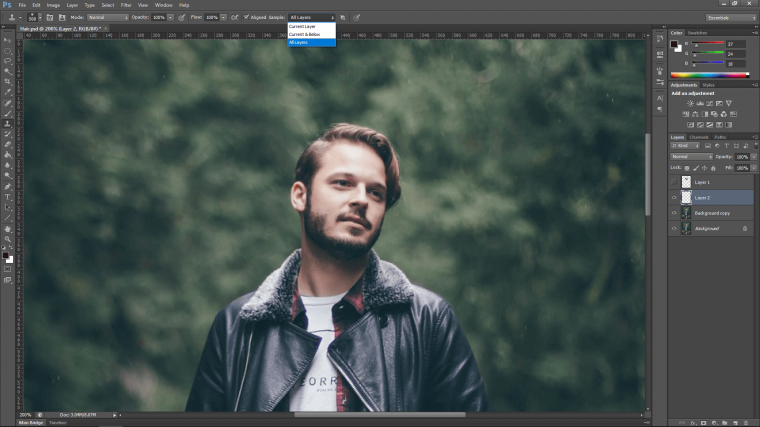Select the Brush tool

pos(7,113)
